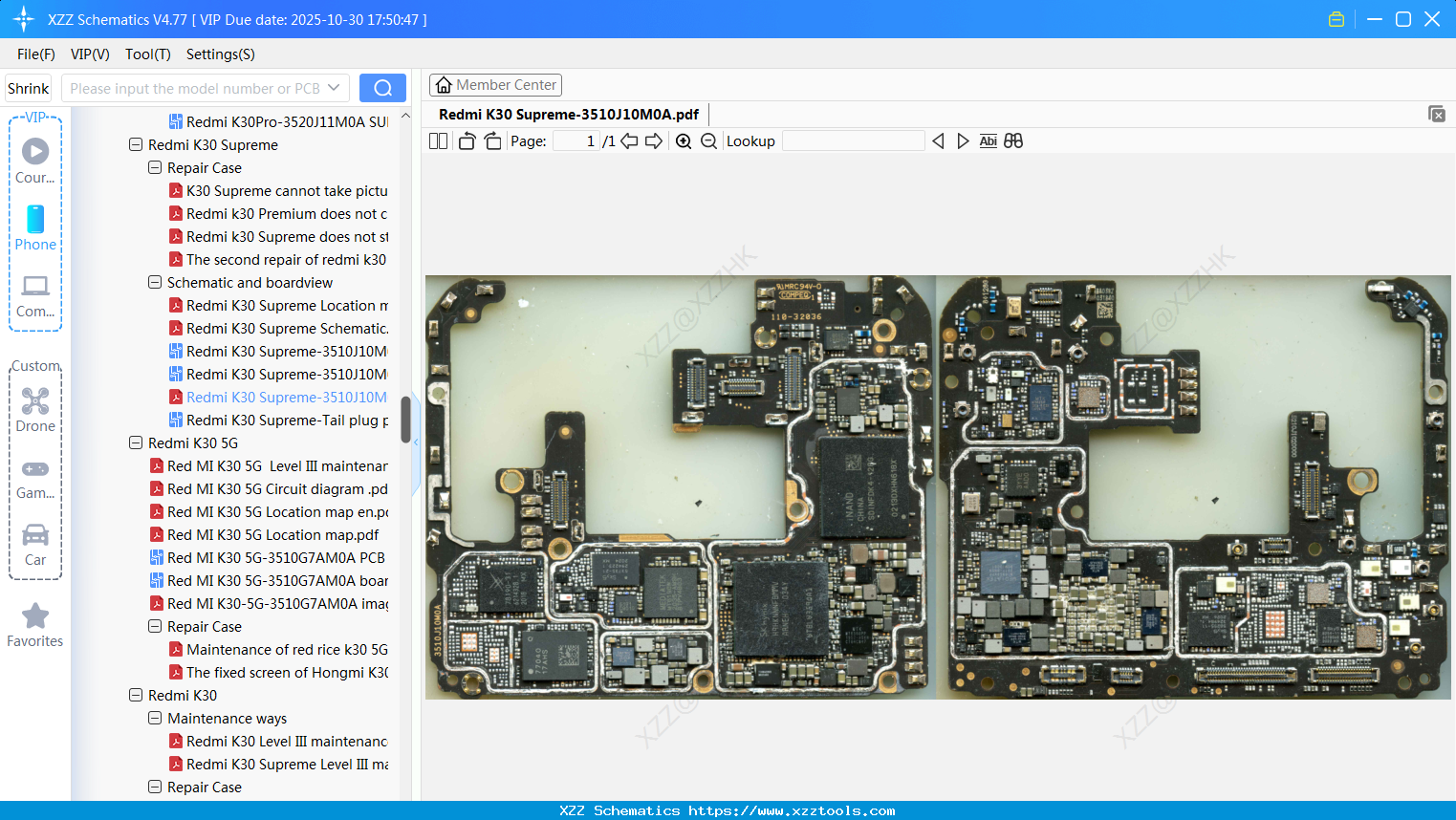Open the model number dropdown arrow

pyautogui.click(x=334, y=88)
